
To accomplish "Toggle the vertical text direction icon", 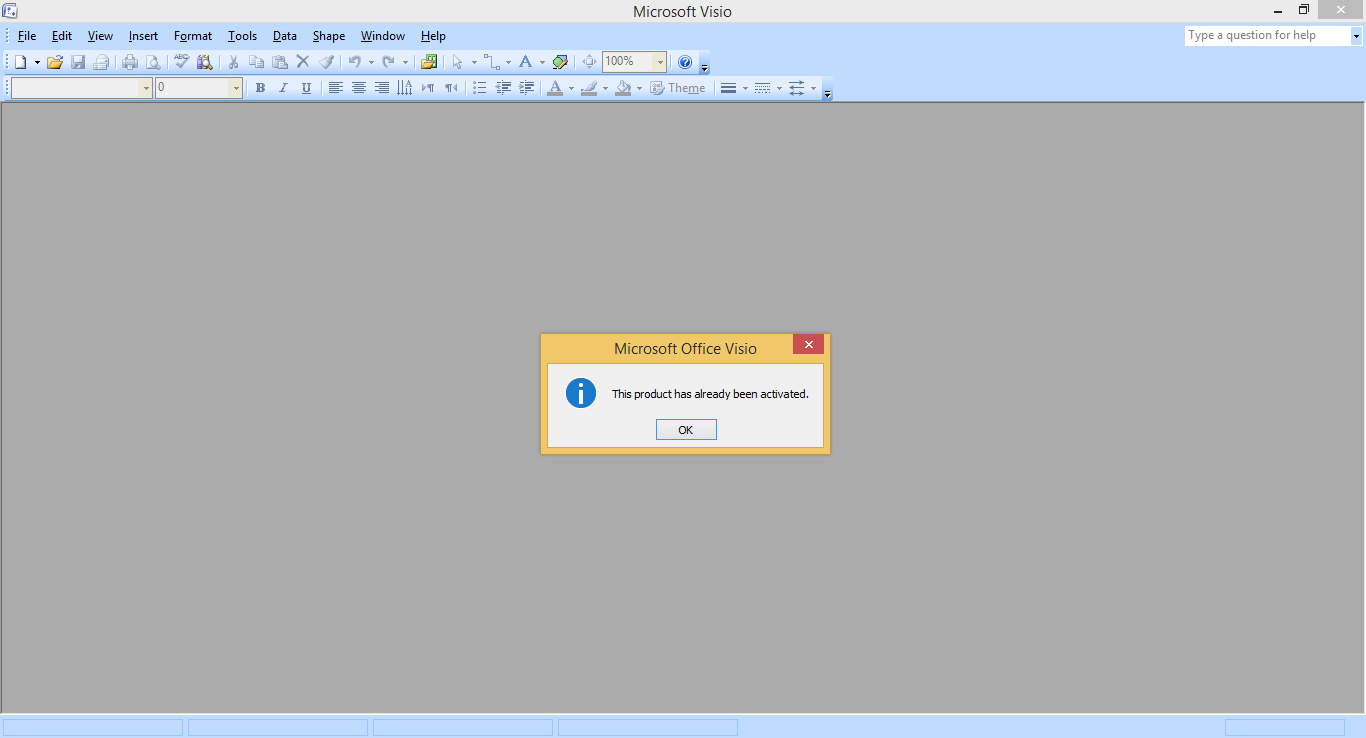I will point(405,88).
